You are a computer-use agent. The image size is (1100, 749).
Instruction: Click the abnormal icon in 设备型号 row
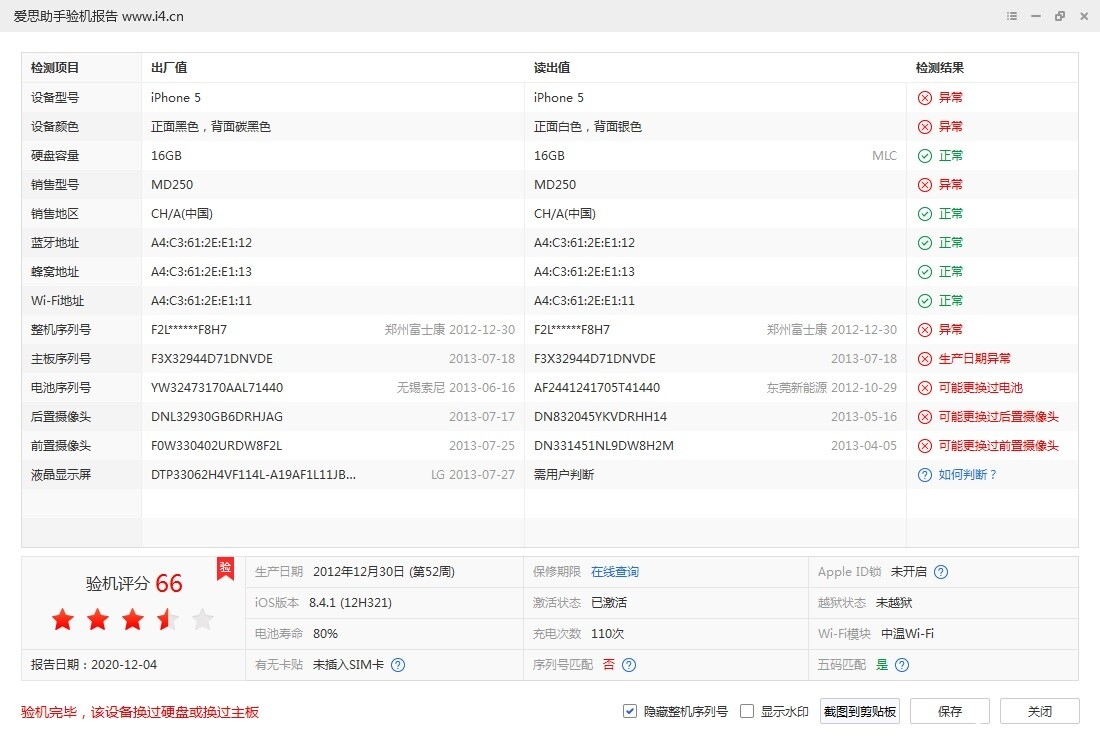coord(925,97)
